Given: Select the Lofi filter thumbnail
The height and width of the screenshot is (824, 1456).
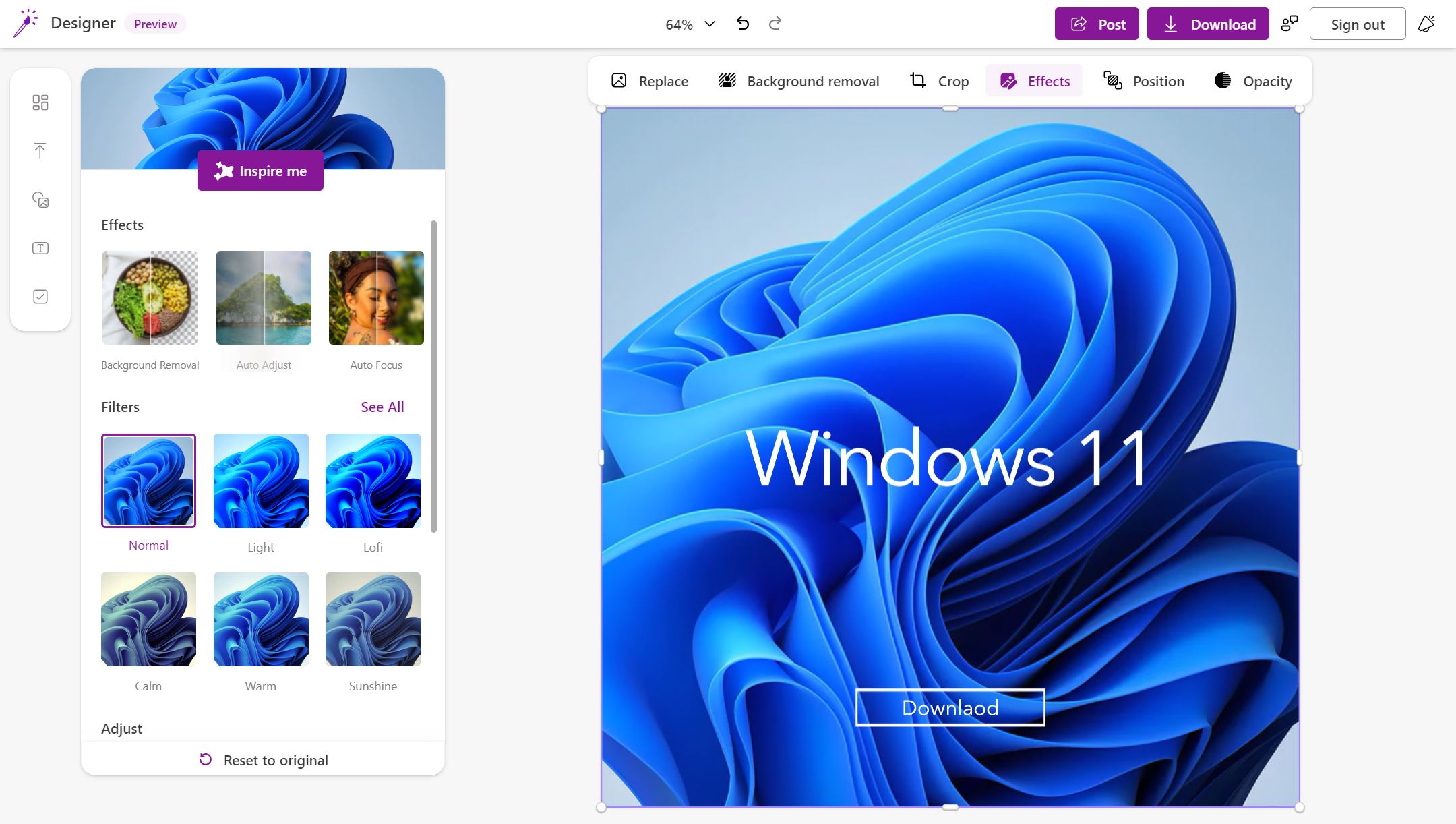Looking at the screenshot, I should click(373, 480).
